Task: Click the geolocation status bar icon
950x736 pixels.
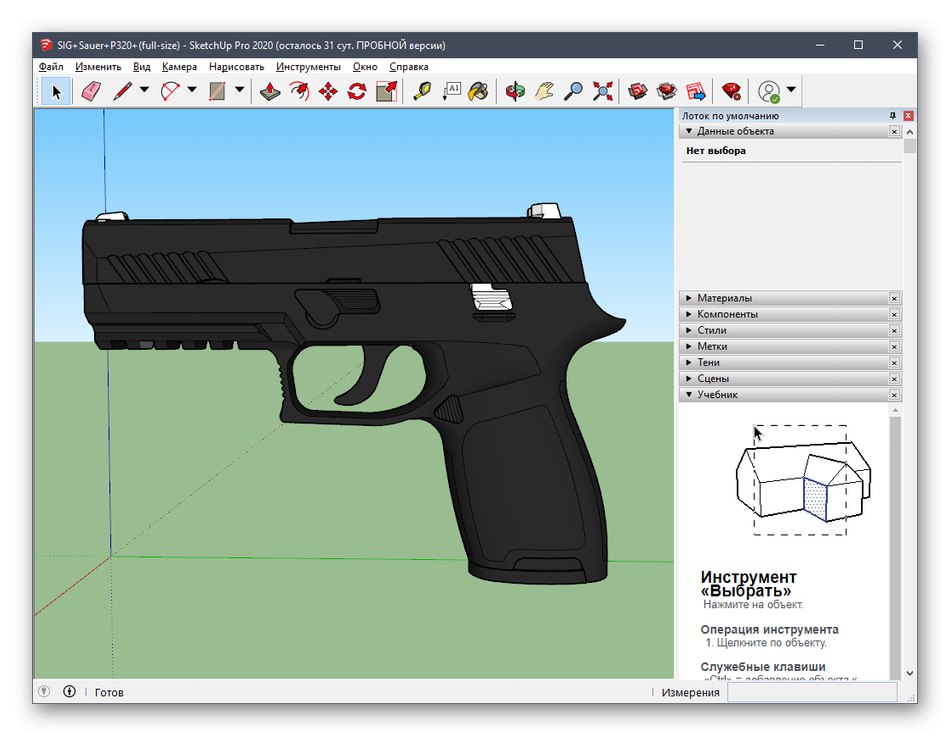Action: click(44, 691)
